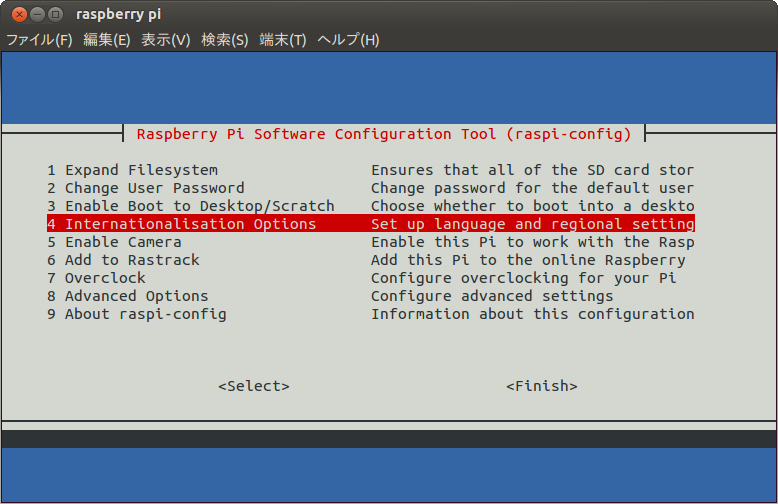This screenshot has width=778, height=504.
Task: Close the raspberry pi terminal window
Action: 19,14
